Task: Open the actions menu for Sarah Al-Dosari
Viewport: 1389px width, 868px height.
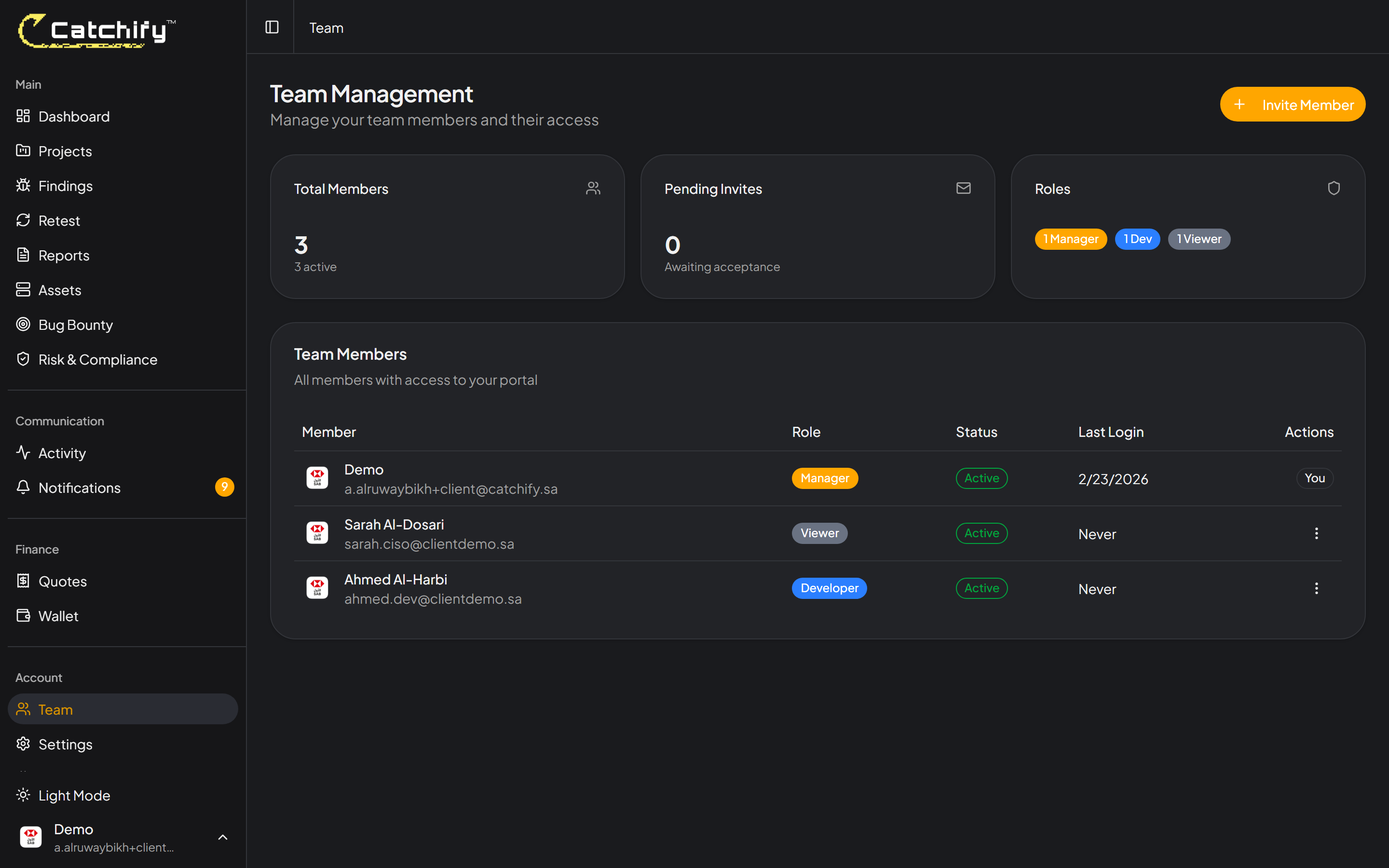Action: [1316, 533]
